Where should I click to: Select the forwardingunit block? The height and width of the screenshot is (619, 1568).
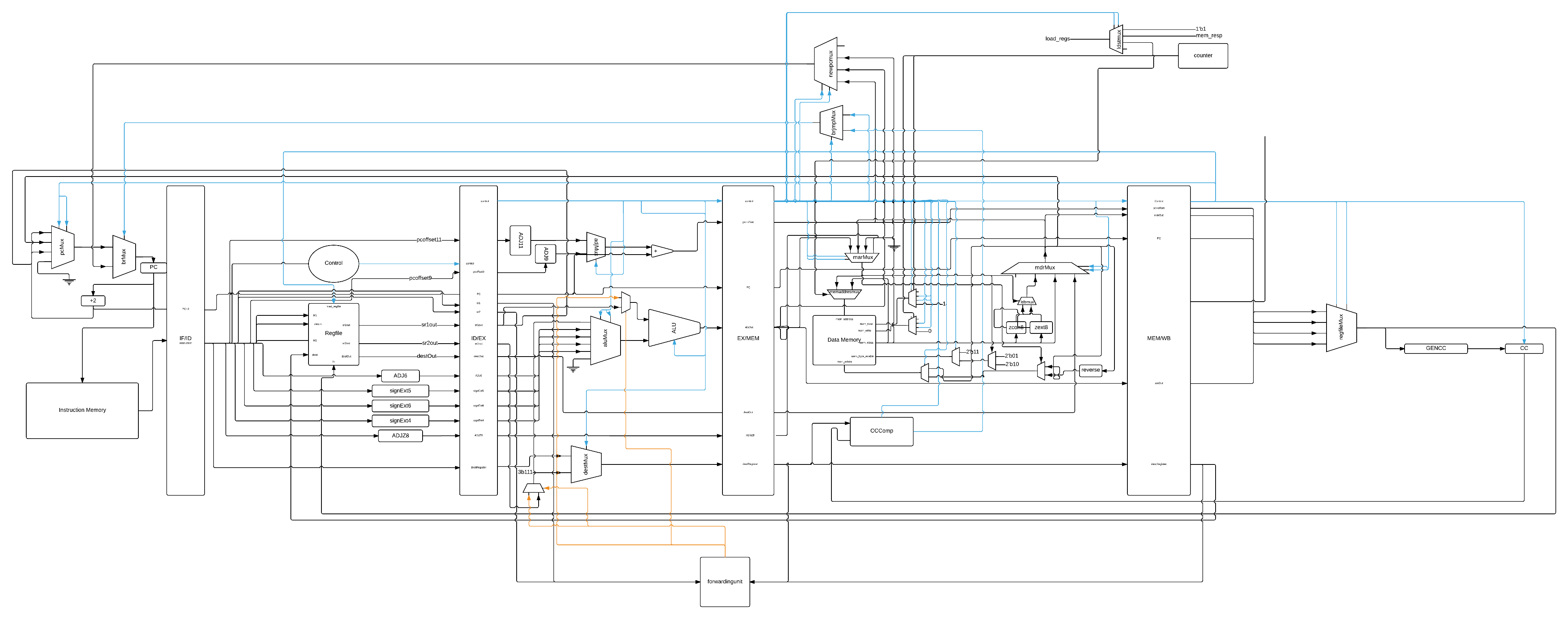click(725, 582)
